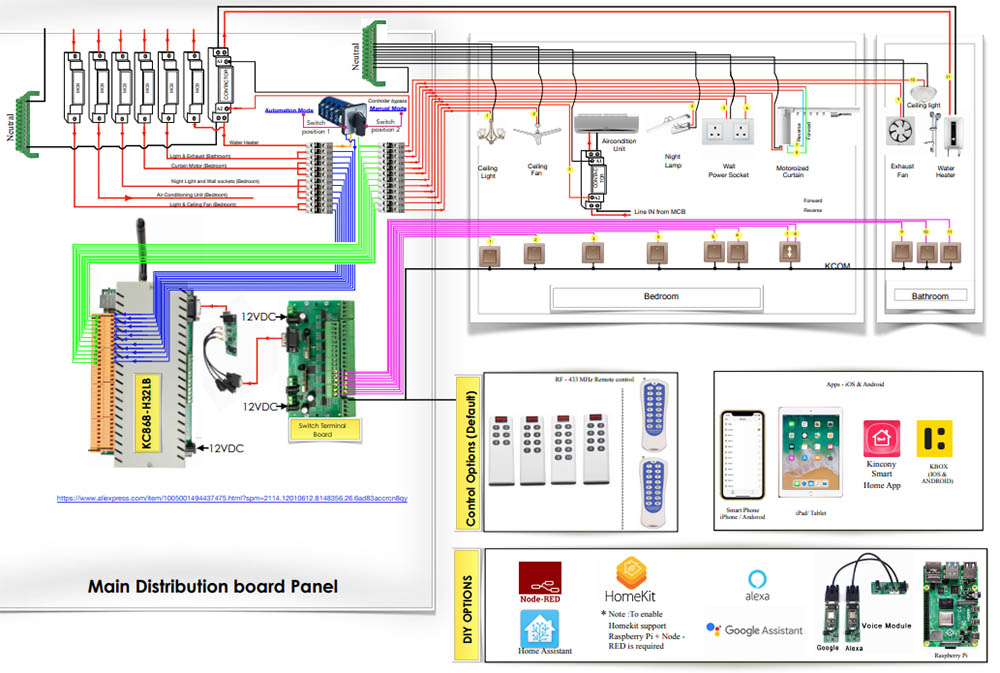Image resolution: width=1000 pixels, height=673 pixels.
Task: Click the Automation Mode link
Action: 288,109
